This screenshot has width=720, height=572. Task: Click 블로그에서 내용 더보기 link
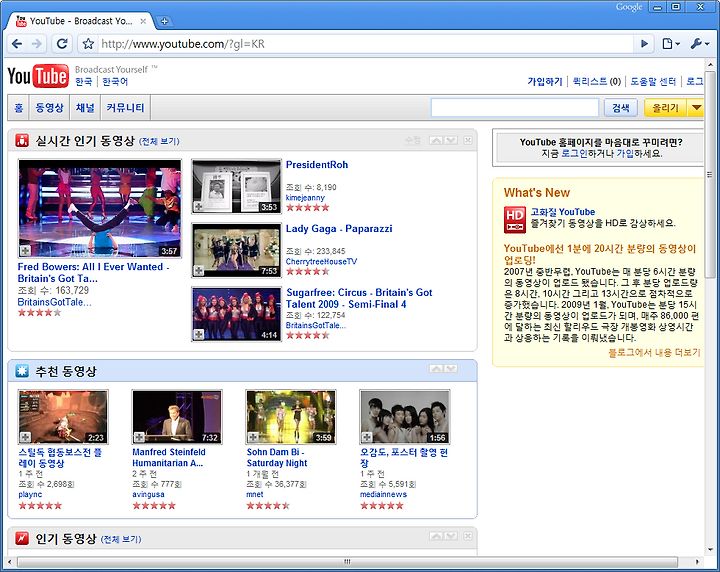pos(654,353)
